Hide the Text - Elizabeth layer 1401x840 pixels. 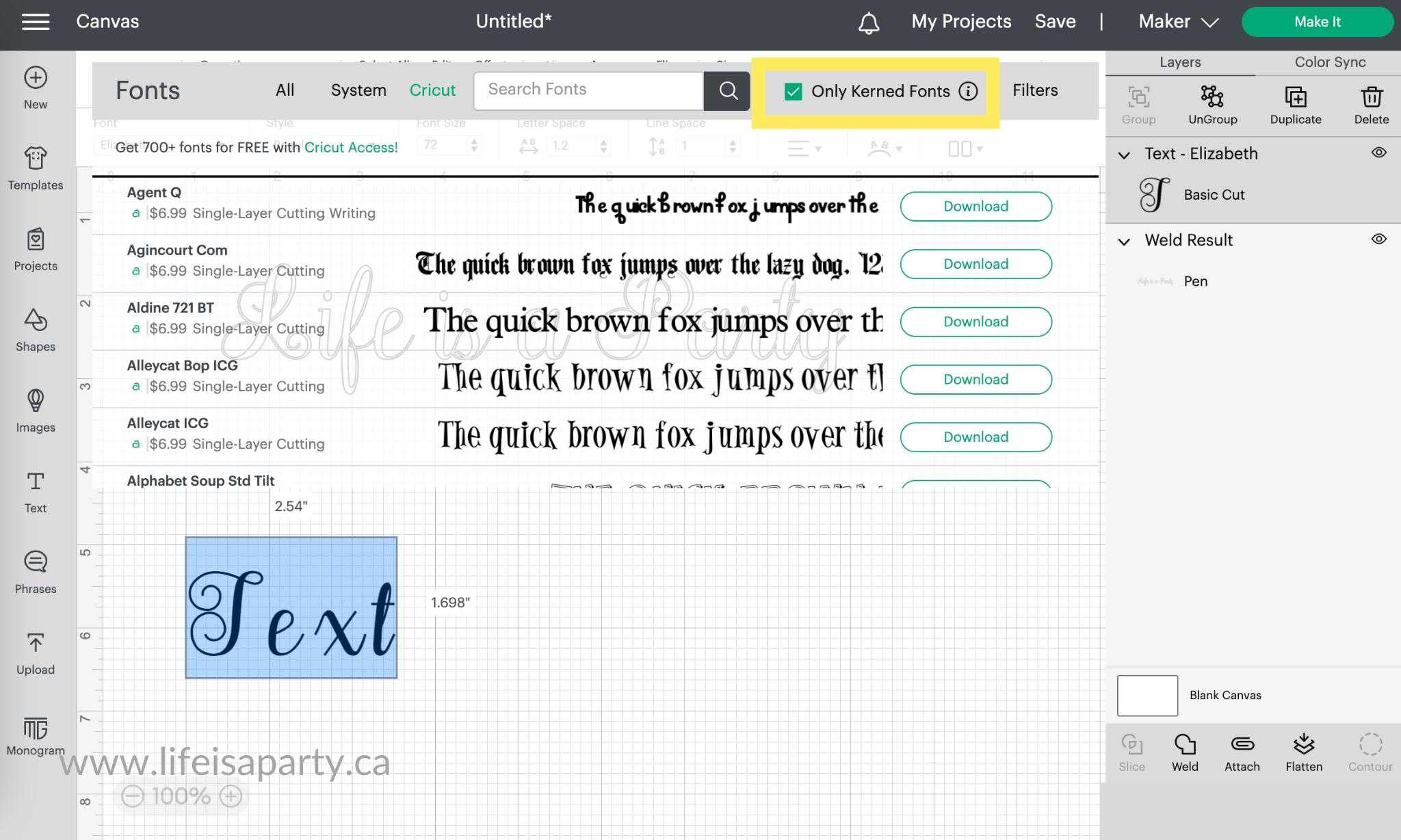(x=1378, y=152)
